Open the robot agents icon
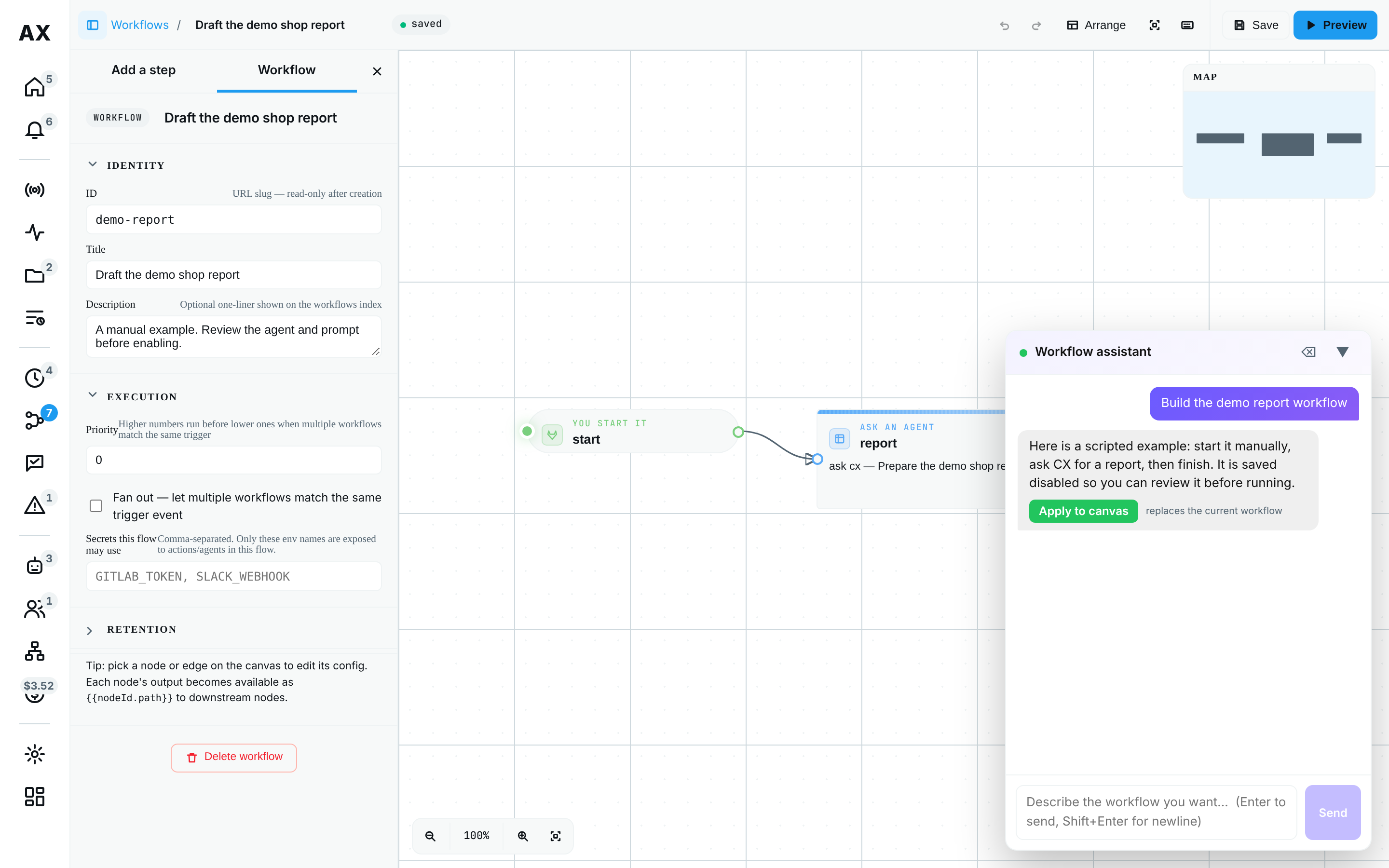Image resolution: width=1389 pixels, height=868 pixels. coord(34,566)
